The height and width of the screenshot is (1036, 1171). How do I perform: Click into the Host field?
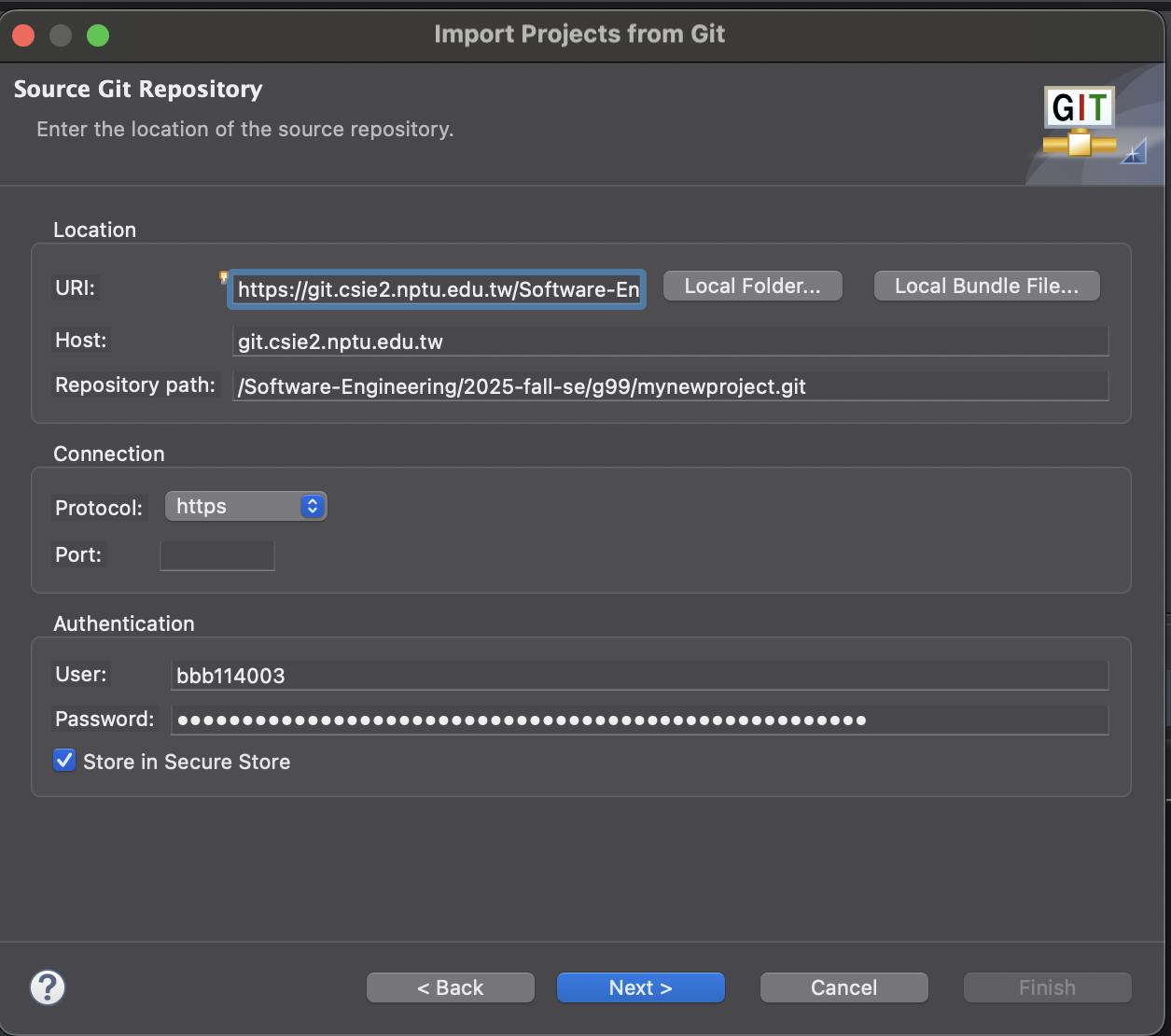pos(669,342)
